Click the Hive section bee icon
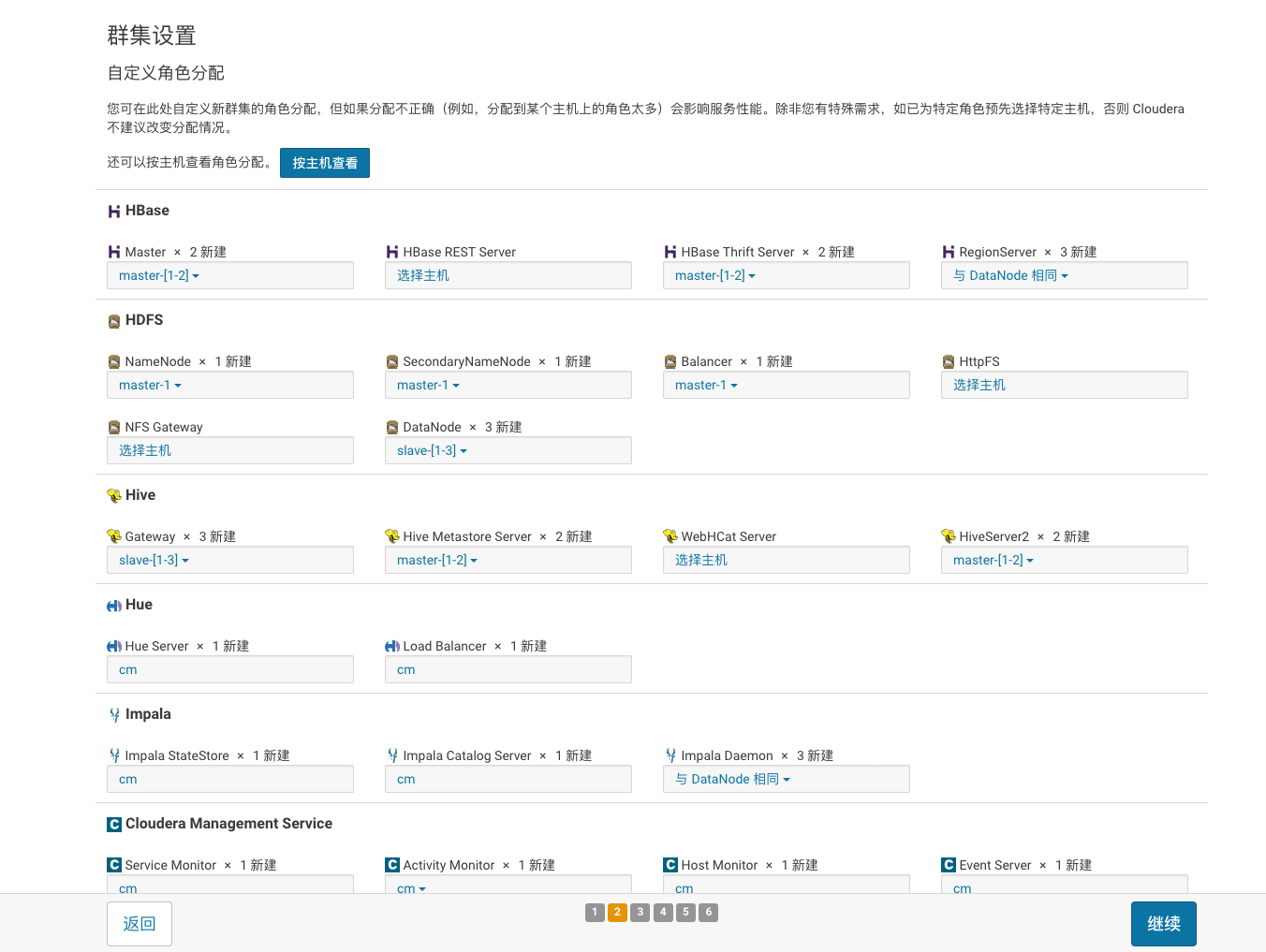Image resolution: width=1266 pixels, height=952 pixels. (114, 495)
